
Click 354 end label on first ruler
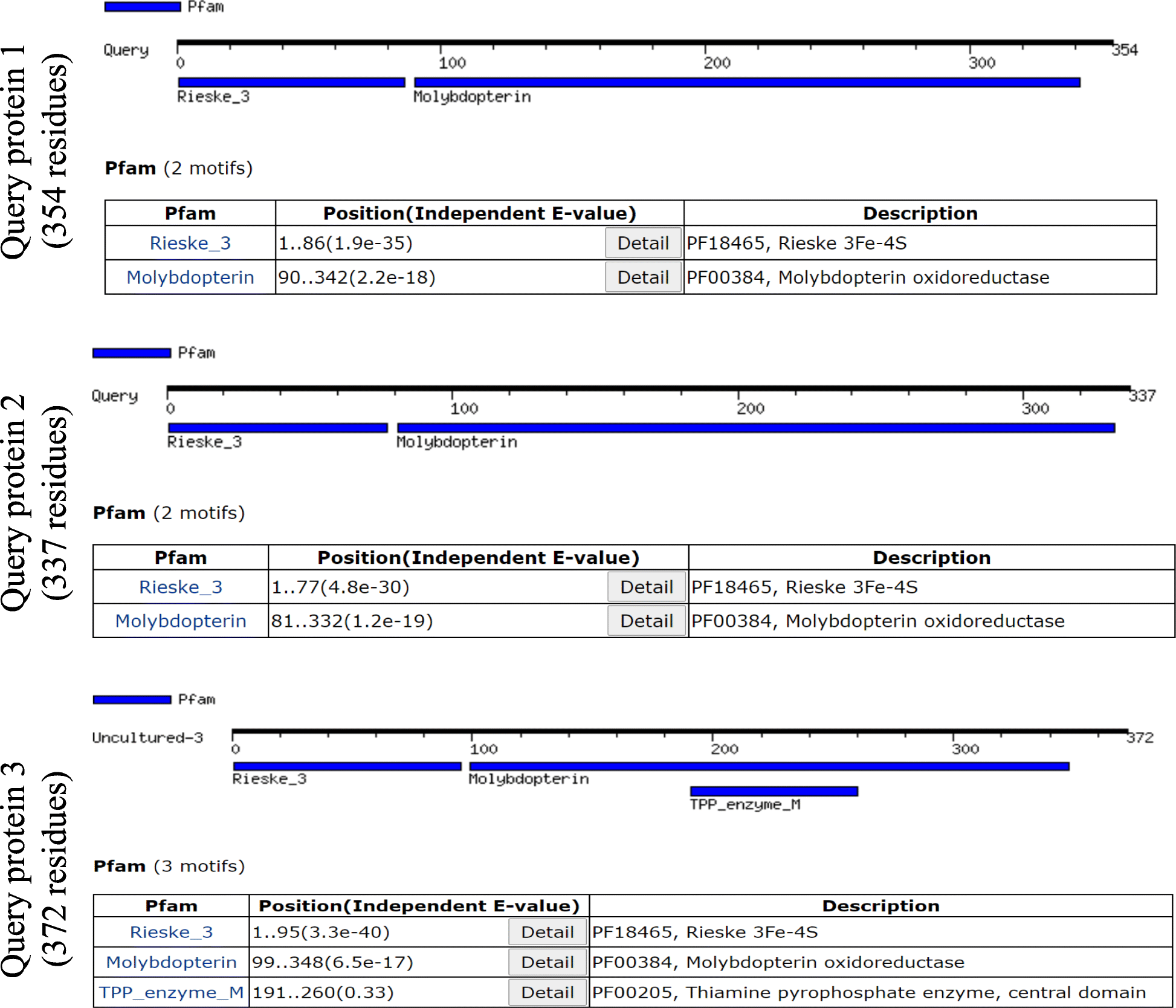(1125, 50)
